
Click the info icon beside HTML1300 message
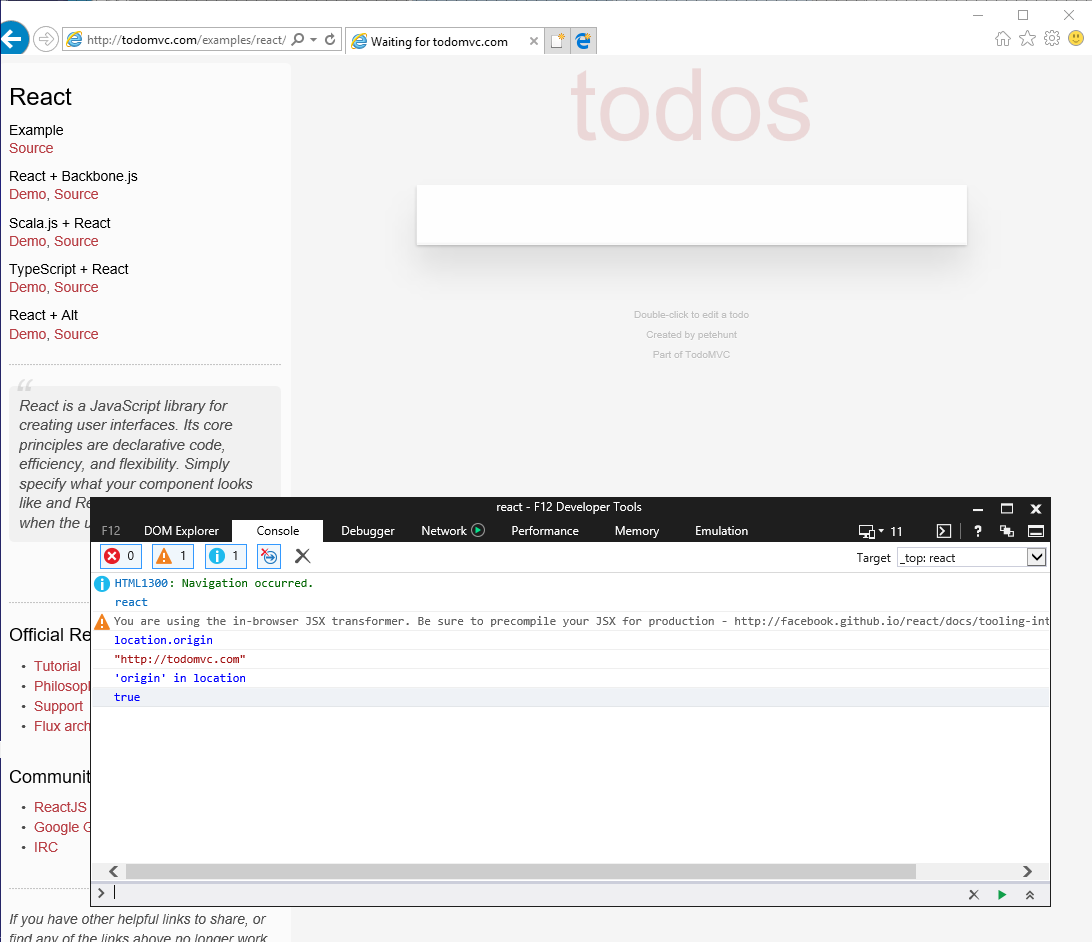click(102, 583)
